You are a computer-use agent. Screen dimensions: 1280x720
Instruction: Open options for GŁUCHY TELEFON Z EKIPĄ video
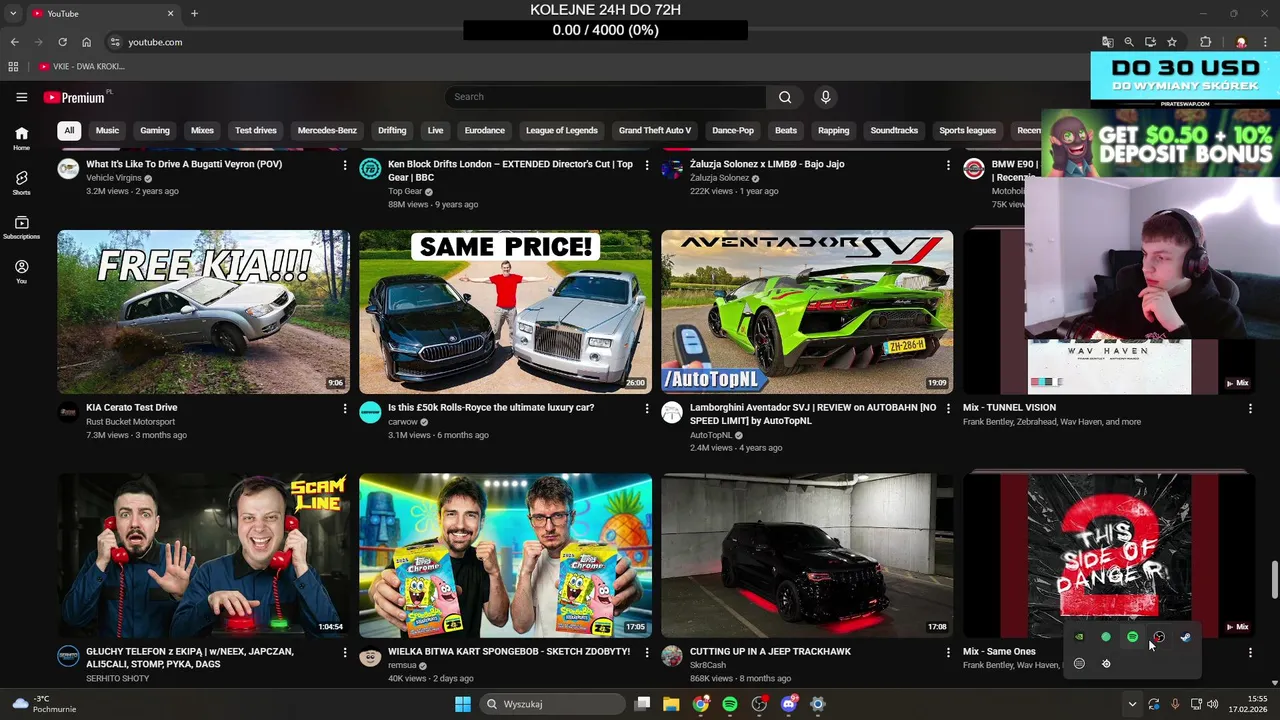345,652
